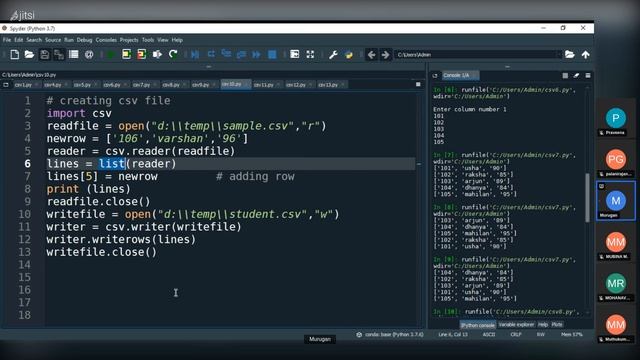Switch to the Plots pane tab
Viewport: 640px width, 360px height.
coord(557,325)
